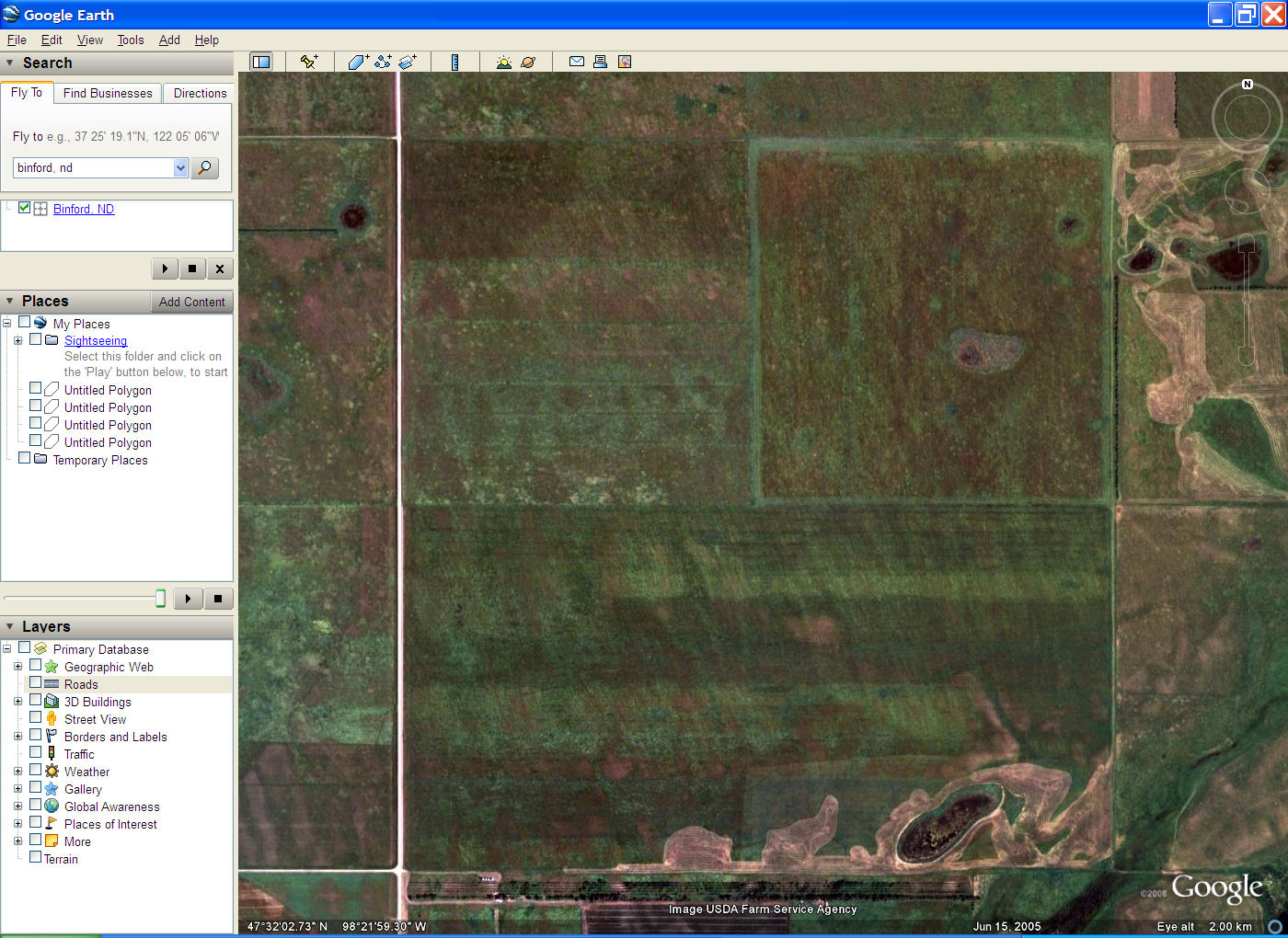Enable the Traffic layer checkbox
This screenshot has height=938, width=1288.
(x=36, y=752)
